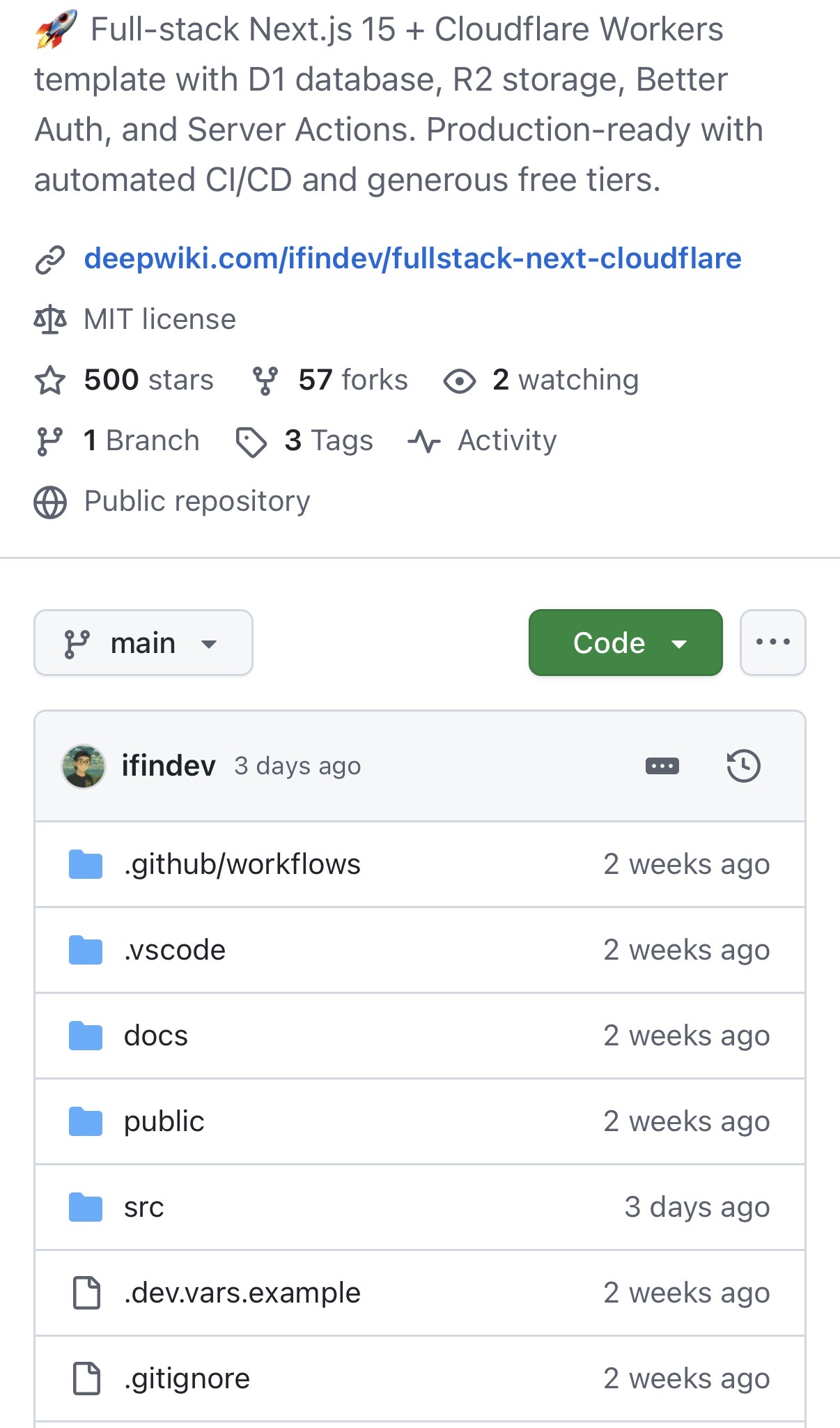Expand the commit message ellipsis button
This screenshot has height=1428, width=840.
pyautogui.click(x=662, y=766)
